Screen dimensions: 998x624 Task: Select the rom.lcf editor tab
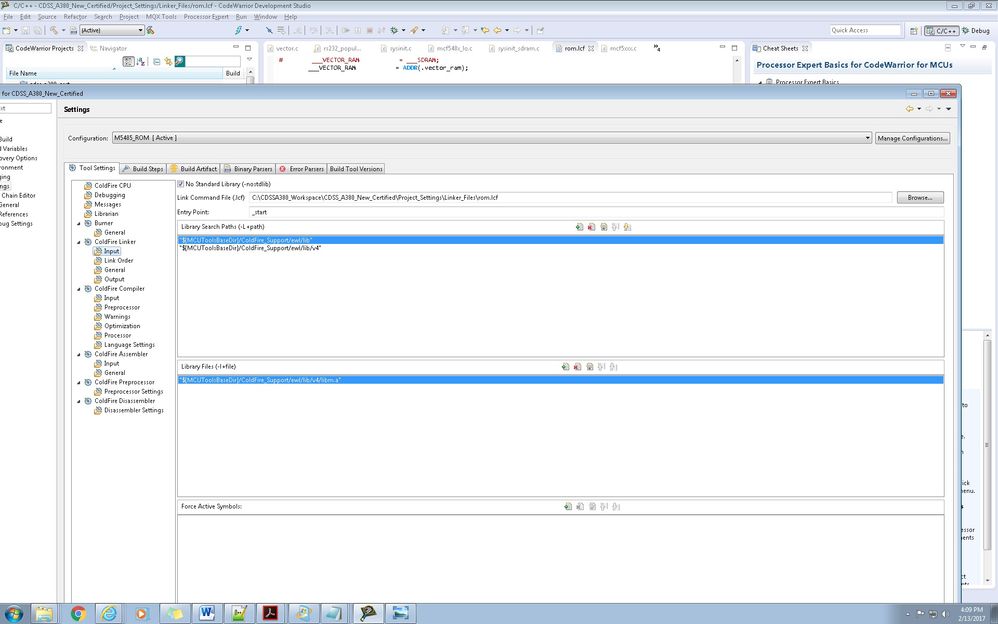[x=574, y=48]
